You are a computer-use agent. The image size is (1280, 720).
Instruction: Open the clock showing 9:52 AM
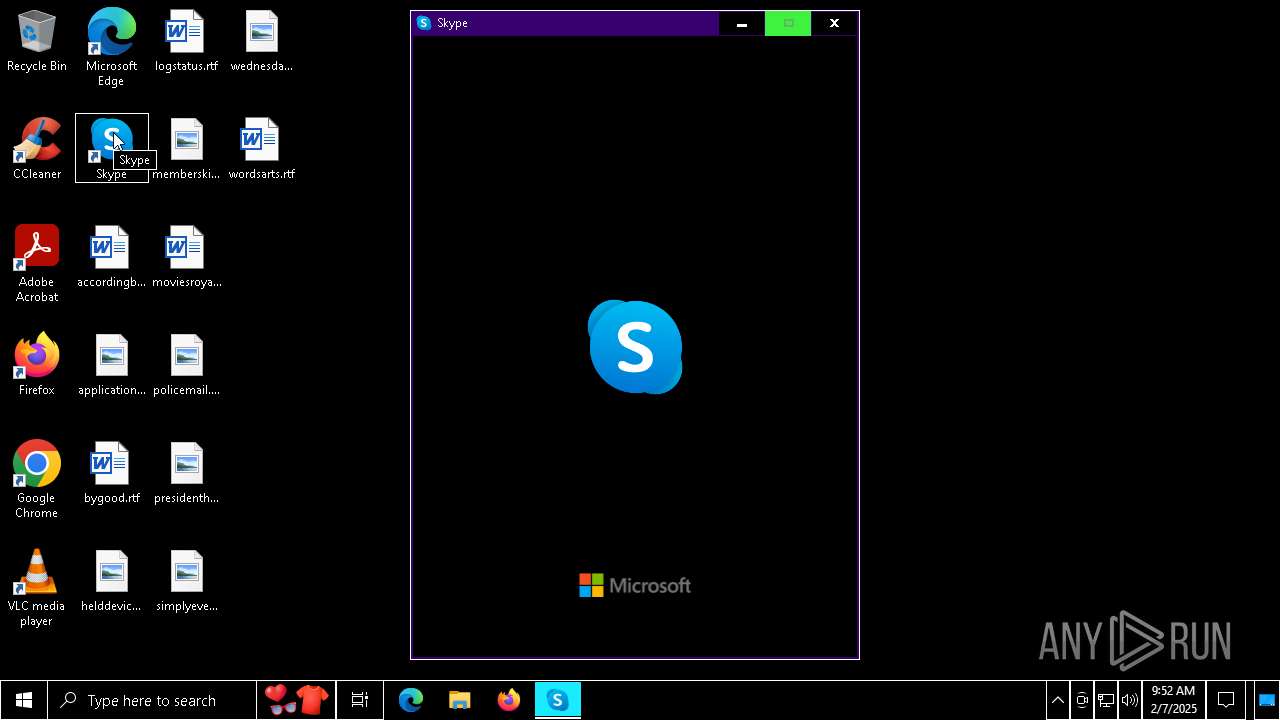click(1173, 700)
